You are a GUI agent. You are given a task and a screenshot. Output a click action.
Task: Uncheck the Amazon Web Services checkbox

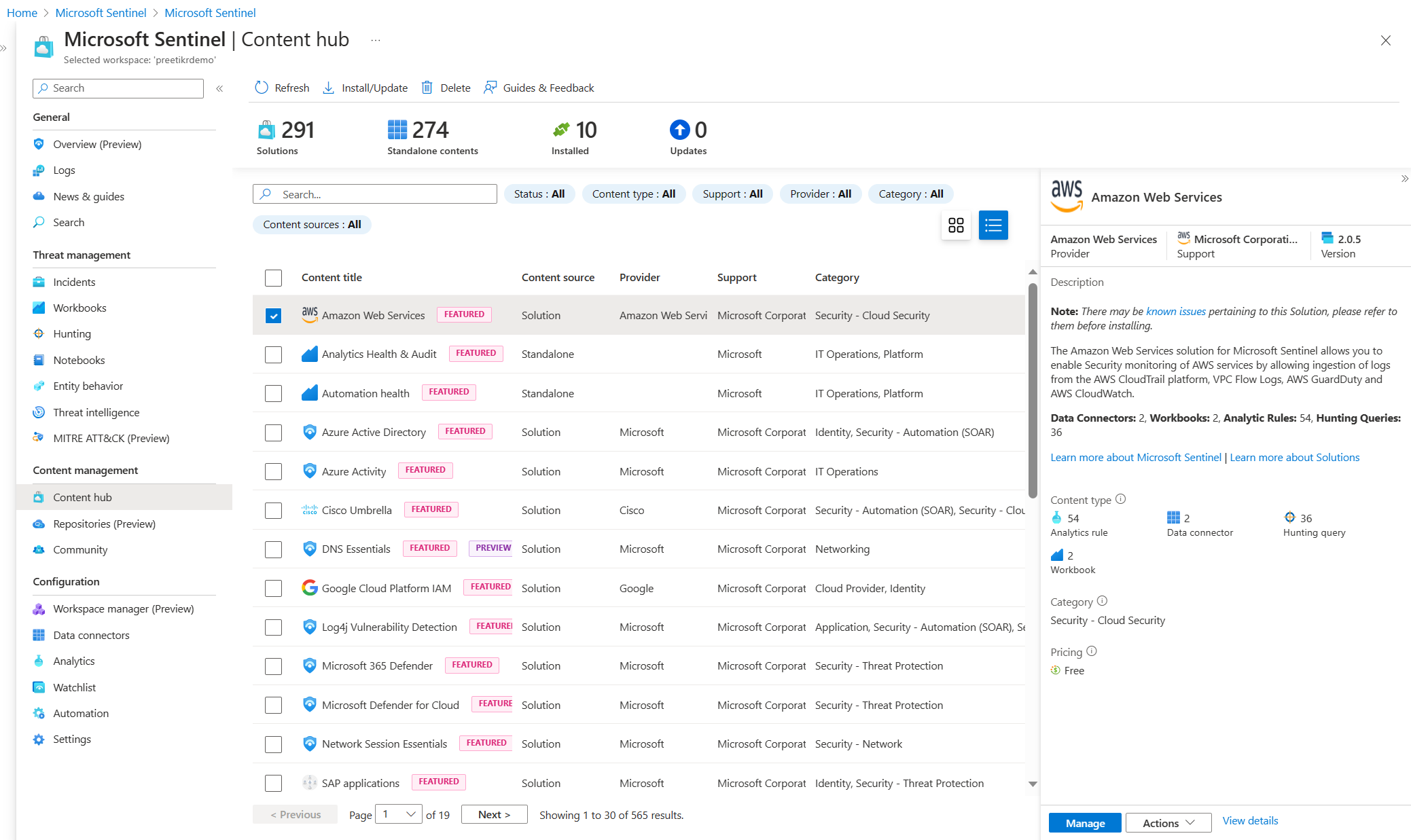273,316
